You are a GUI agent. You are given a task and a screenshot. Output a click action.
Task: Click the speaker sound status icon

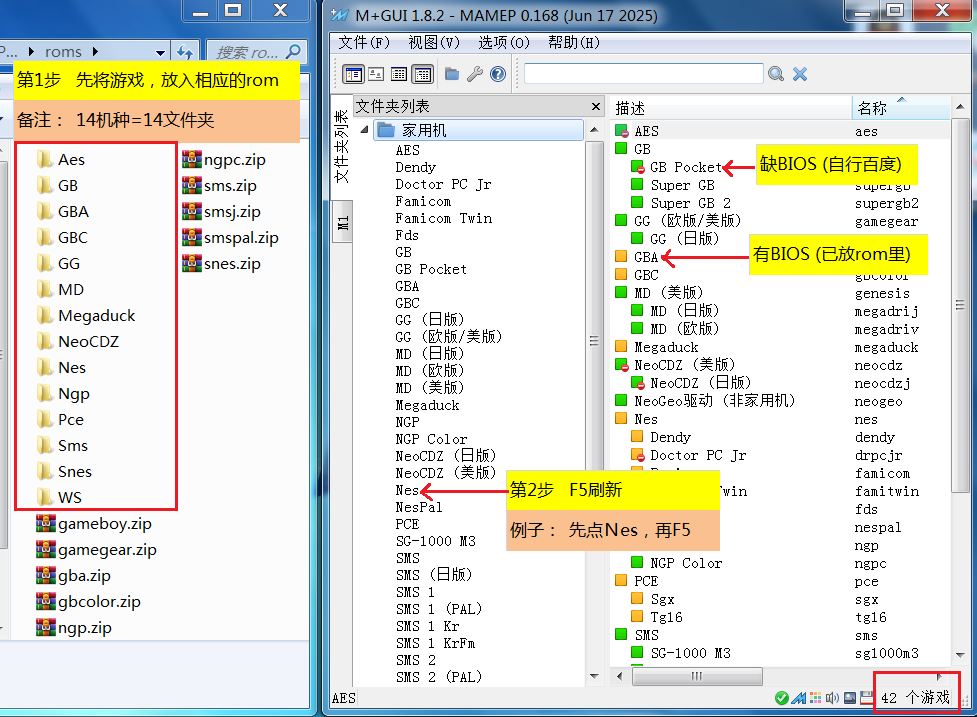832,698
